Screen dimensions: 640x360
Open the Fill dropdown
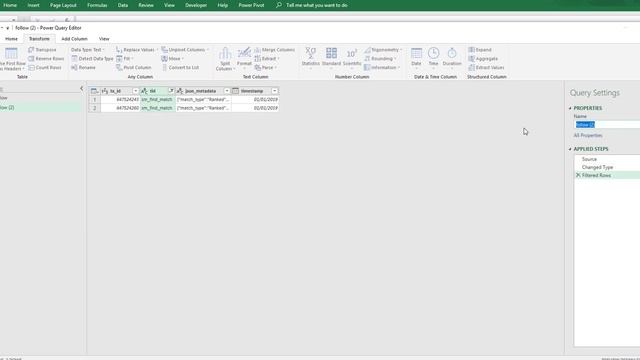tap(125, 59)
